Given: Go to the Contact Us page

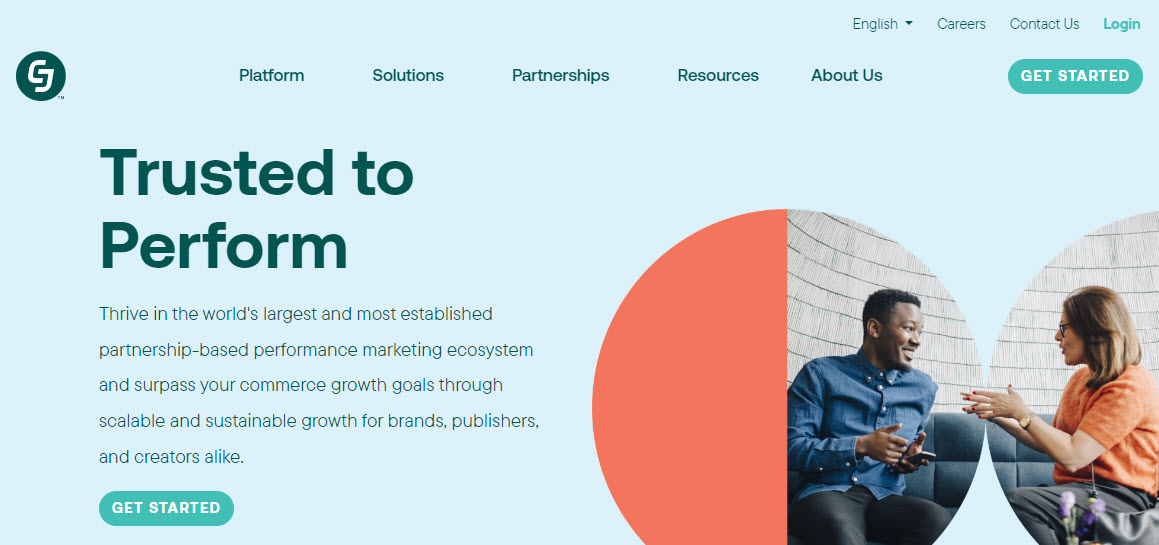Looking at the screenshot, I should pyautogui.click(x=1044, y=24).
